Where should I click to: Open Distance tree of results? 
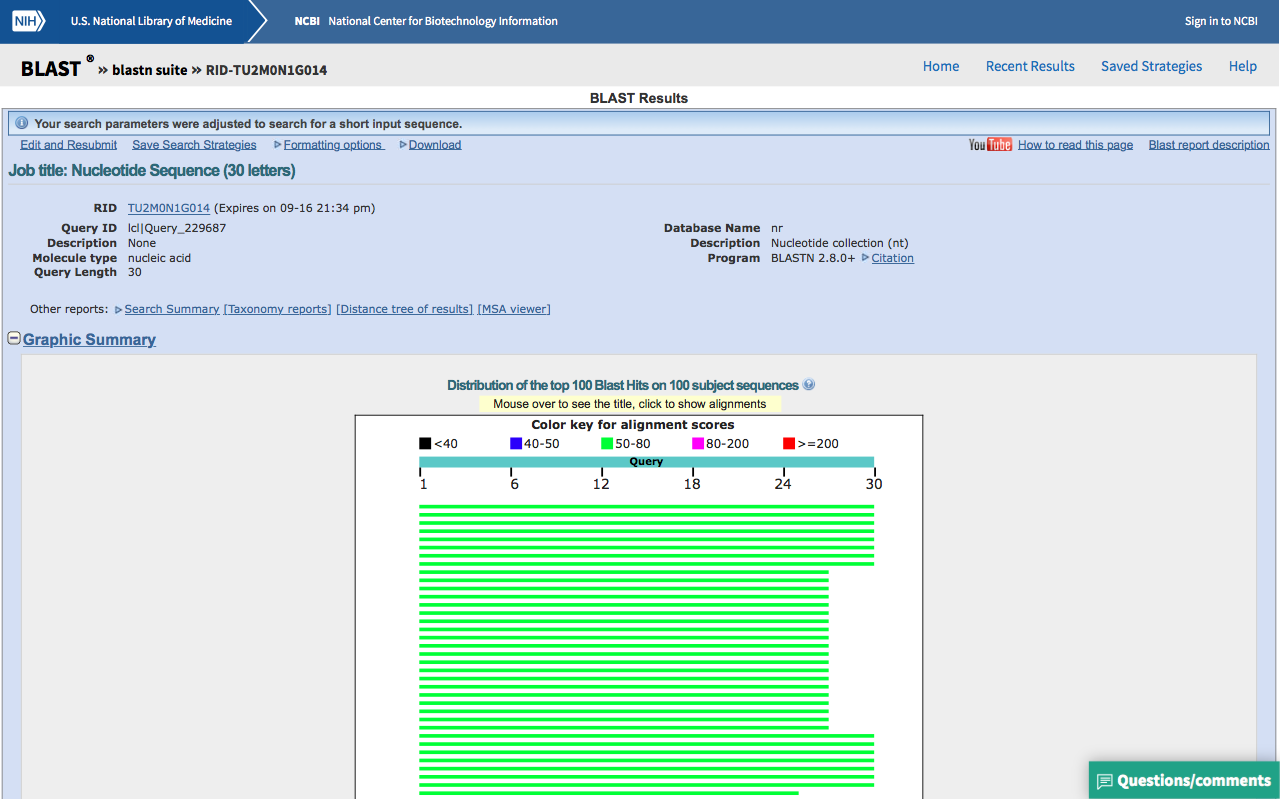(x=404, y=309)
